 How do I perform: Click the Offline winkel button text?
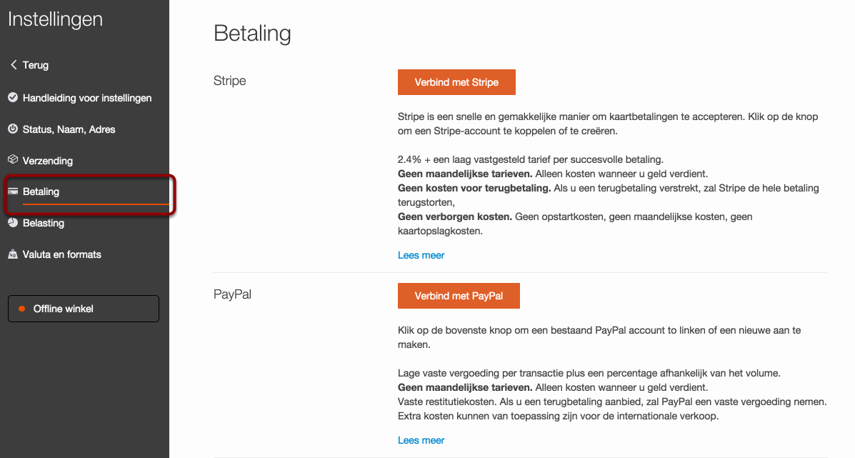click(x=63, y=309)
